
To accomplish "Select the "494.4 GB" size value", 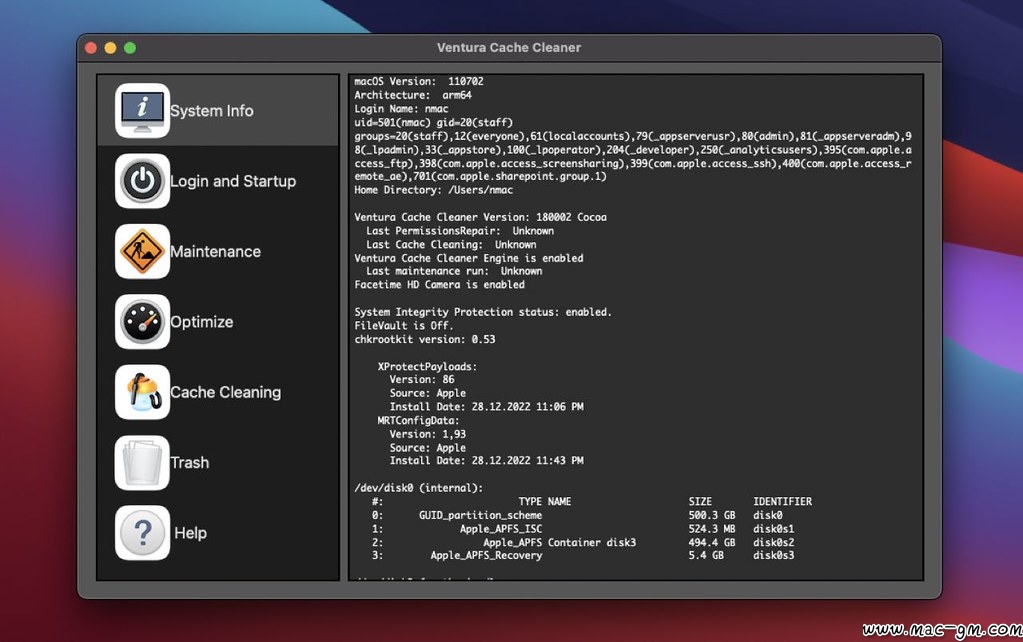I will pos(712,543).
